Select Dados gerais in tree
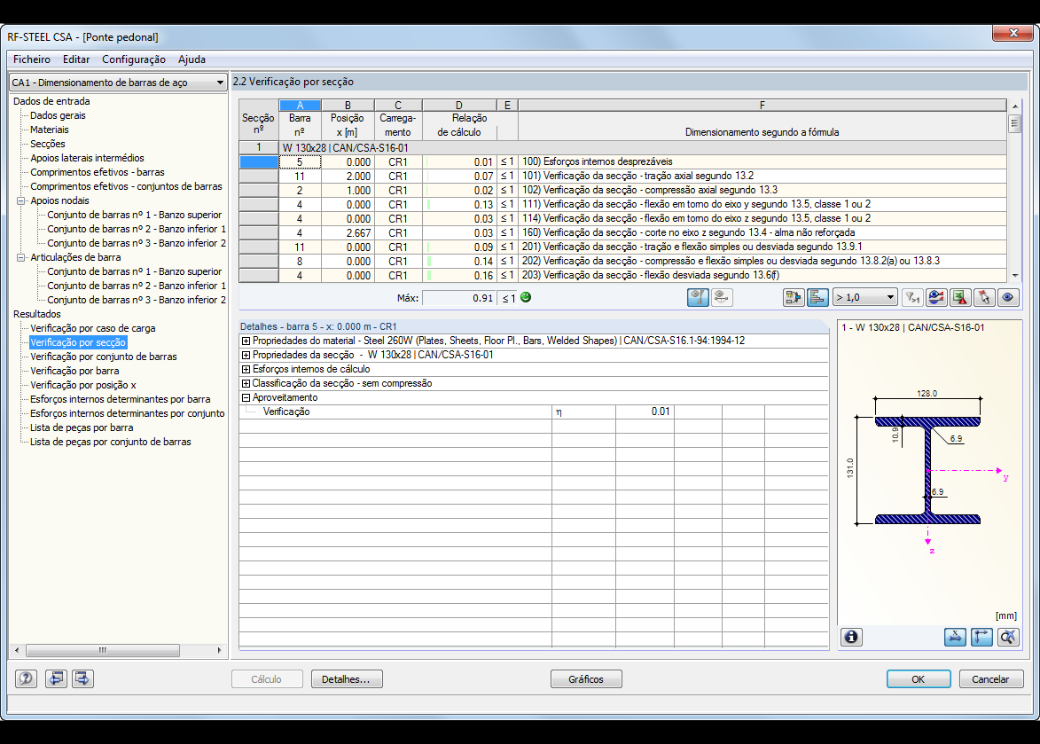The height and width of the screenshot is (744, 1040). [58, 115]
